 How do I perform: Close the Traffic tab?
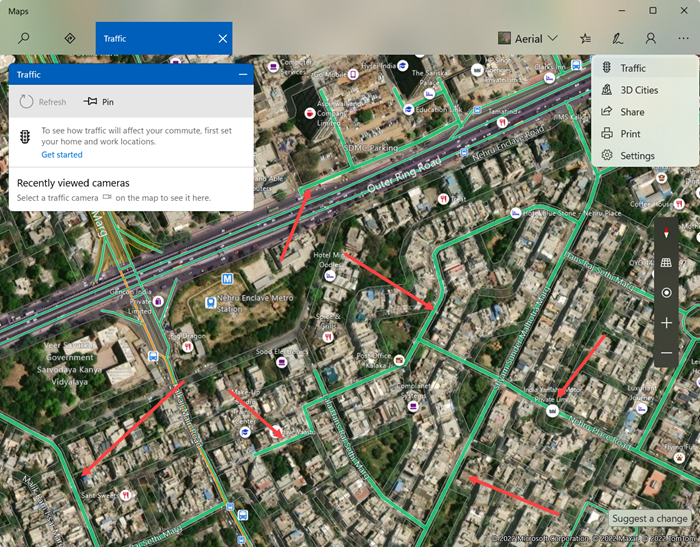223,39
